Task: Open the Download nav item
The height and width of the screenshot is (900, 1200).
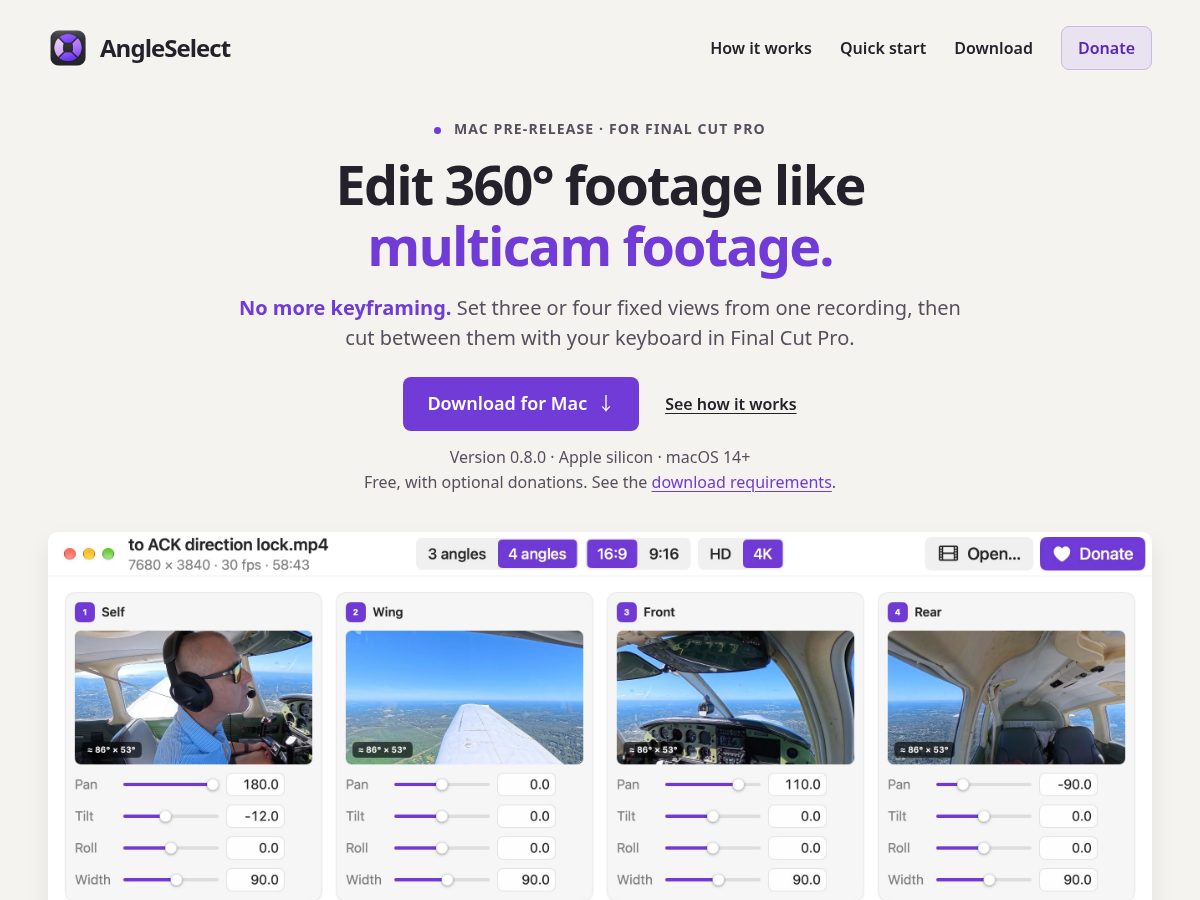Action: coord(993,48)
